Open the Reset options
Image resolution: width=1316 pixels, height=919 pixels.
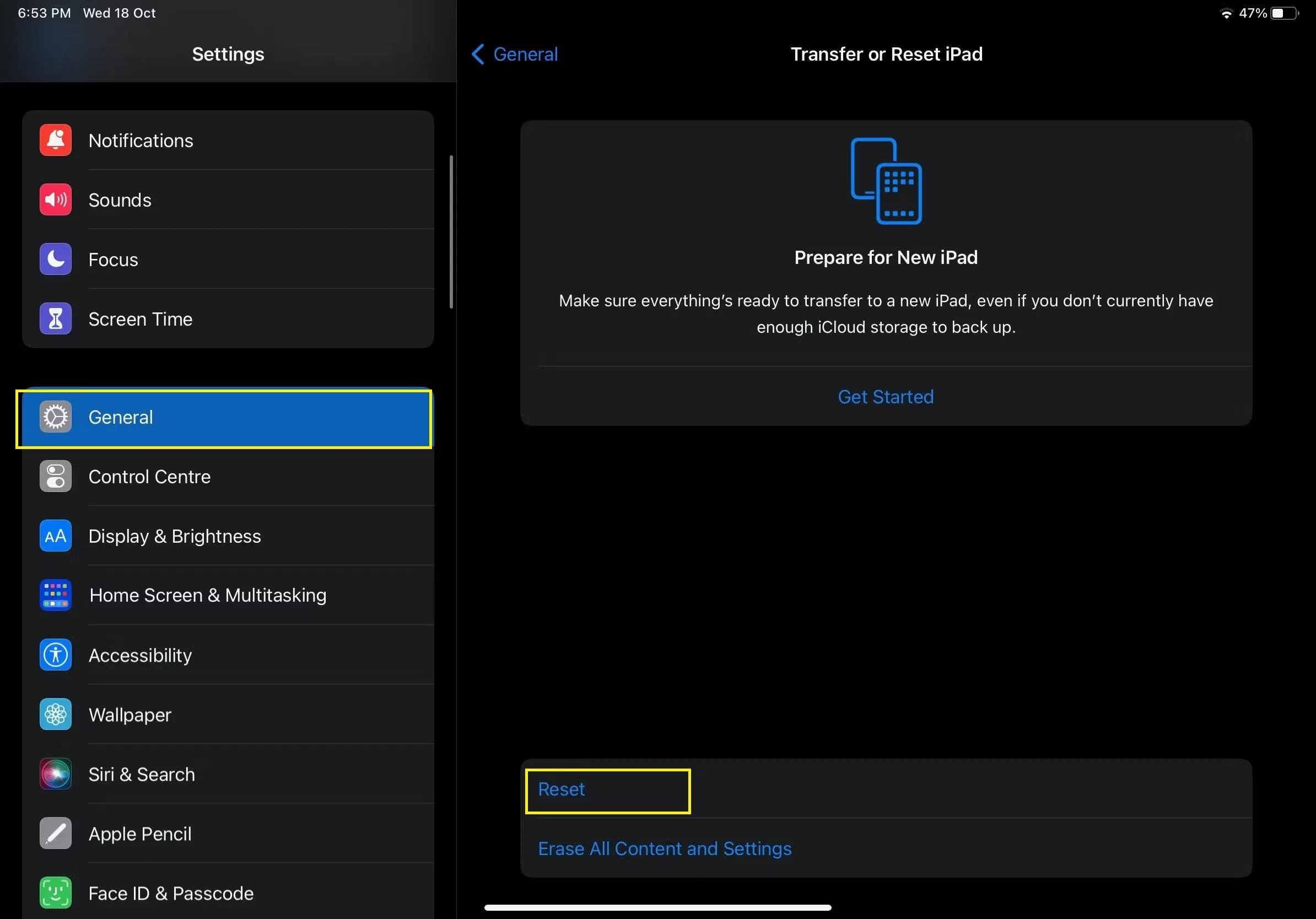561,790
